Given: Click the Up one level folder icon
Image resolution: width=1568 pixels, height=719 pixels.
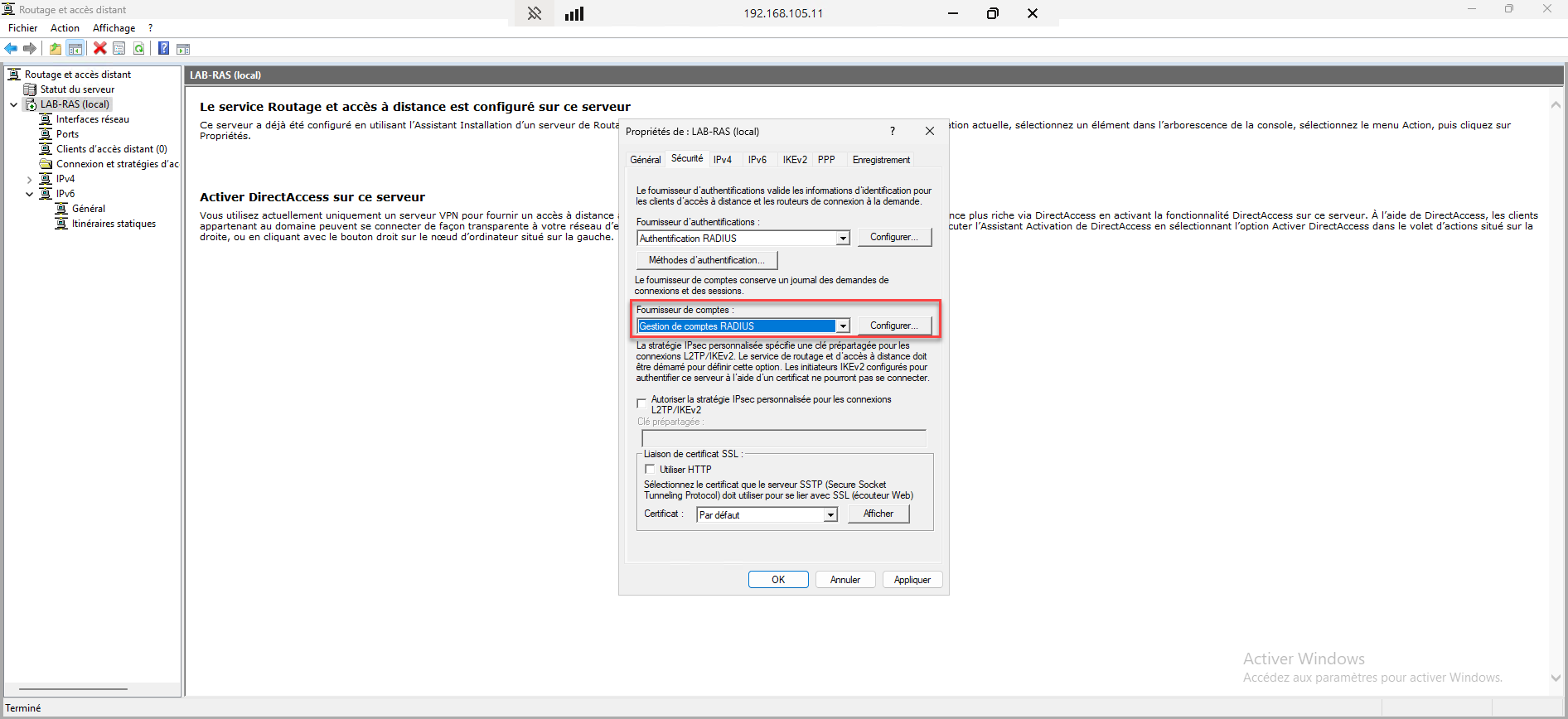Looking at the screenshot, I should [56, 49].
